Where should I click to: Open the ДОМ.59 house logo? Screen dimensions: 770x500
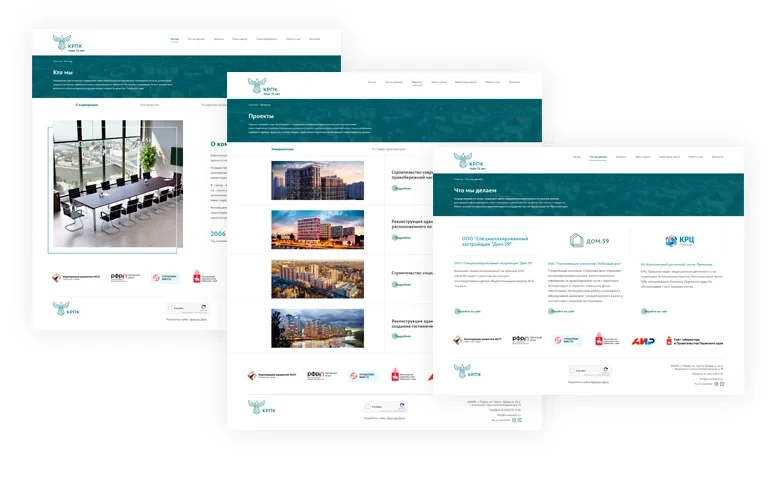(x=589, y=241)
